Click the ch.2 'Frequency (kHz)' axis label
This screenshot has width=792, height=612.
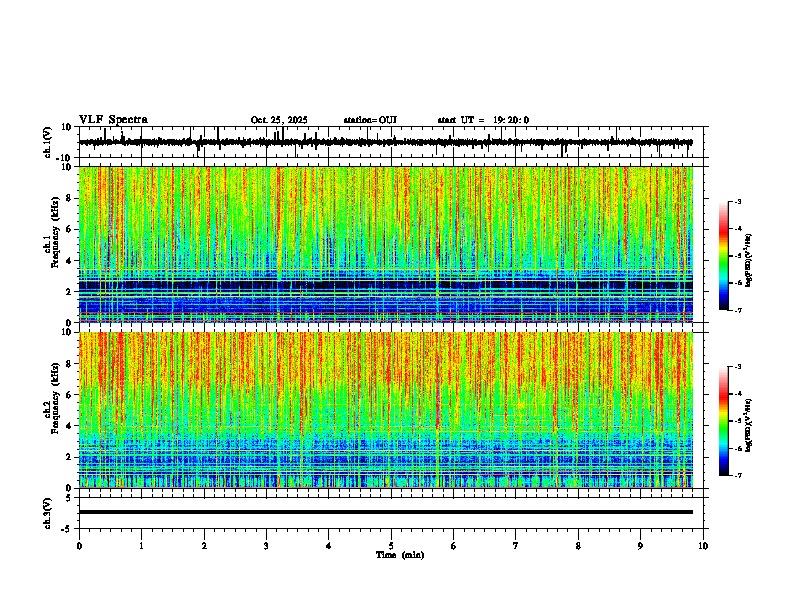point(55,398)
